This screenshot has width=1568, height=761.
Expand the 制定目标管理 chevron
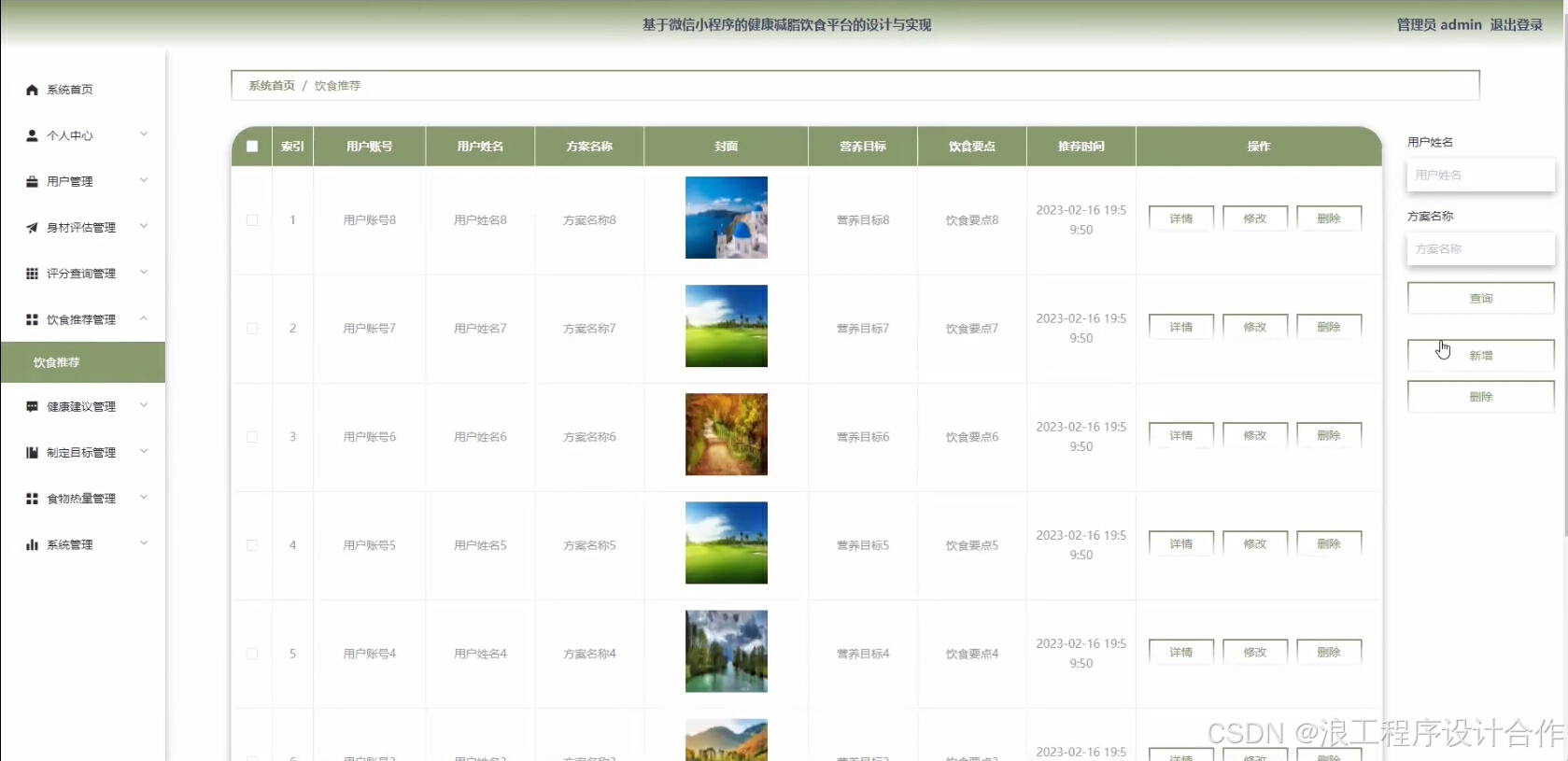pyautogui.click(x=144, y=451)
